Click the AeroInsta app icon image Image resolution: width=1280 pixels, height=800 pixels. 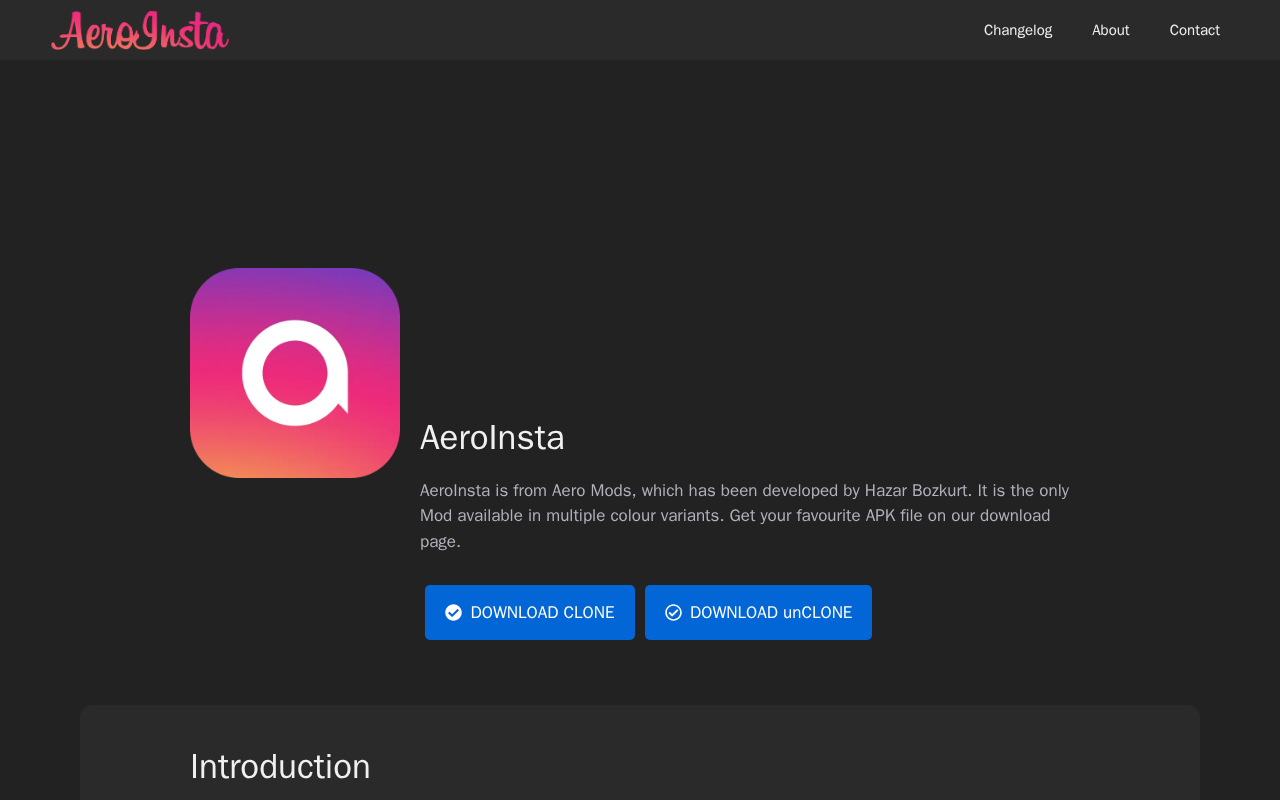(295, 373)
